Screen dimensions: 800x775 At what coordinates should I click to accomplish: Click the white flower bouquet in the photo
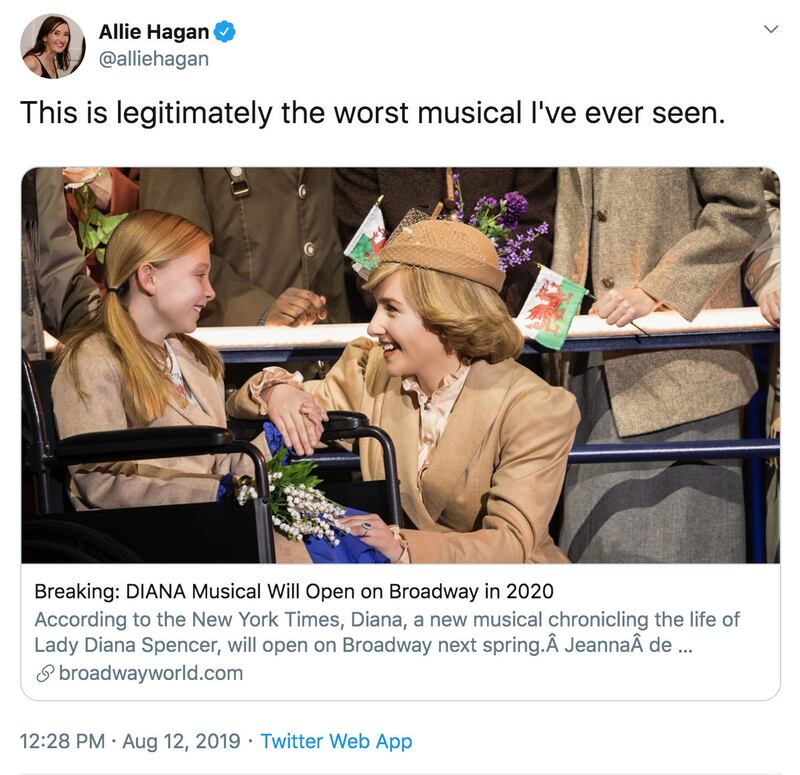[x=300, y=501]
